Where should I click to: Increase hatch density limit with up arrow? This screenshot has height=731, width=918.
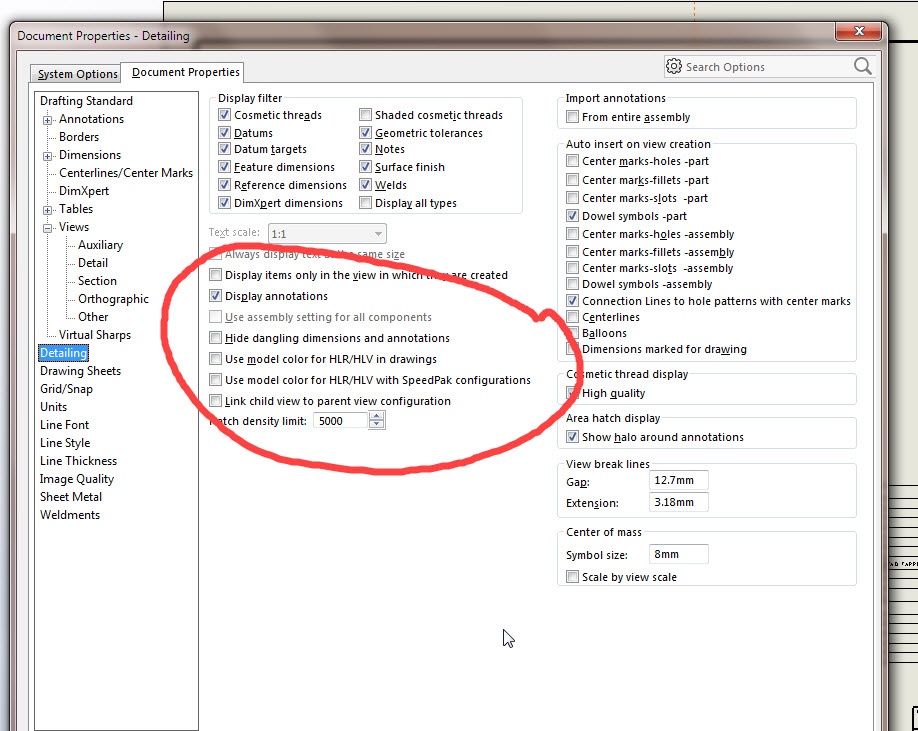[x=376, y=416]
